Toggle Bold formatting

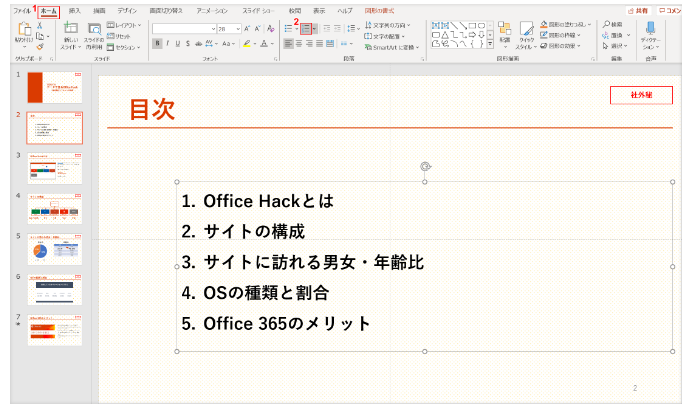pyautogui.click(x=158, y=44)
